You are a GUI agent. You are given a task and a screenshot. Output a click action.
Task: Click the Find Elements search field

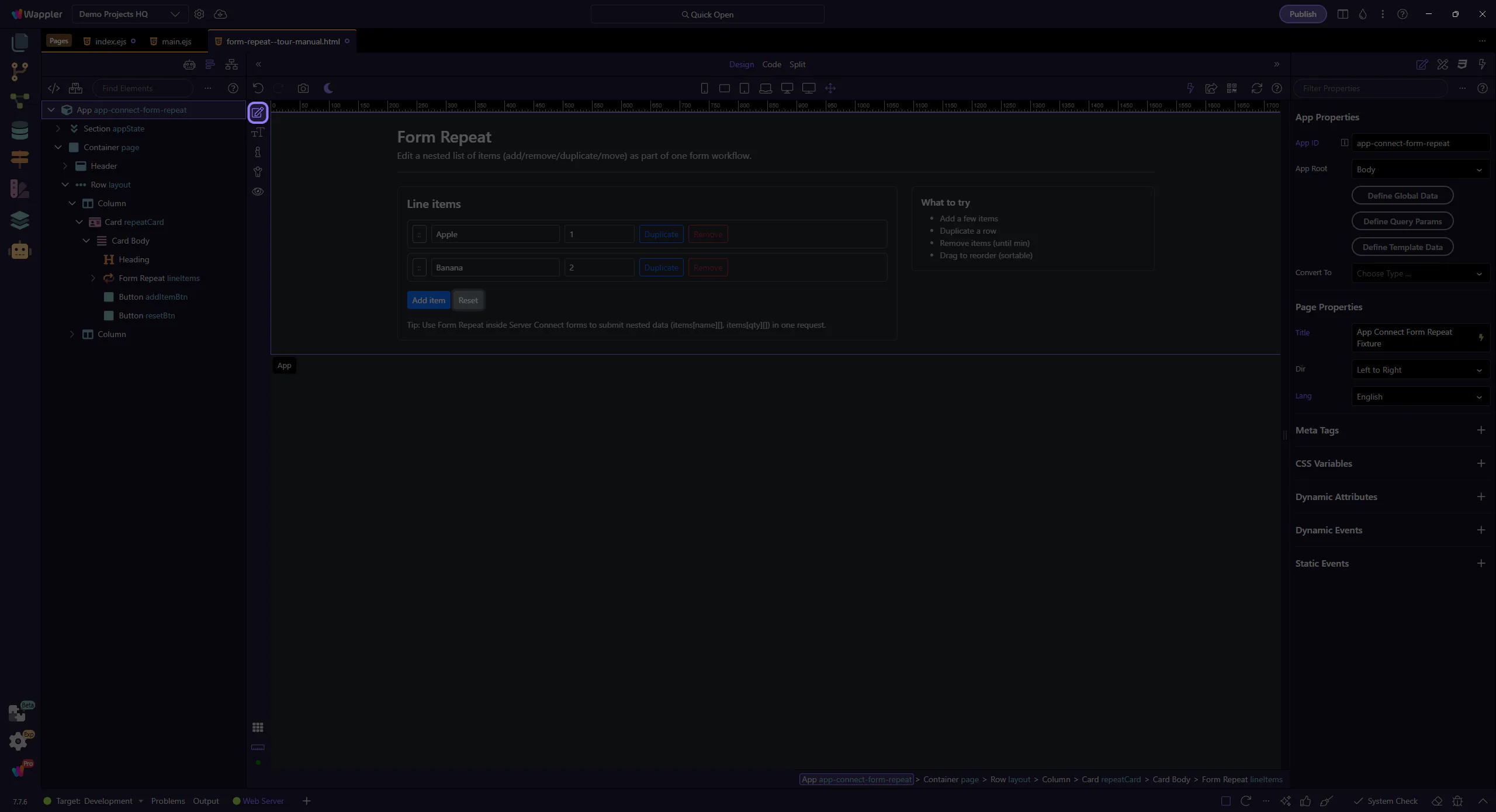[143, 88]
